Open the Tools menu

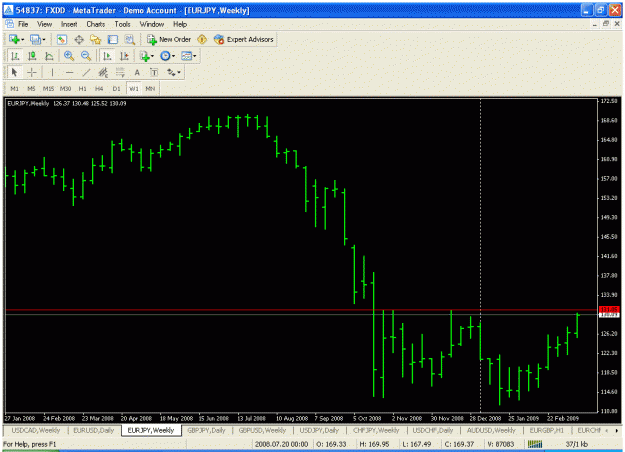[x=122, y=24]
